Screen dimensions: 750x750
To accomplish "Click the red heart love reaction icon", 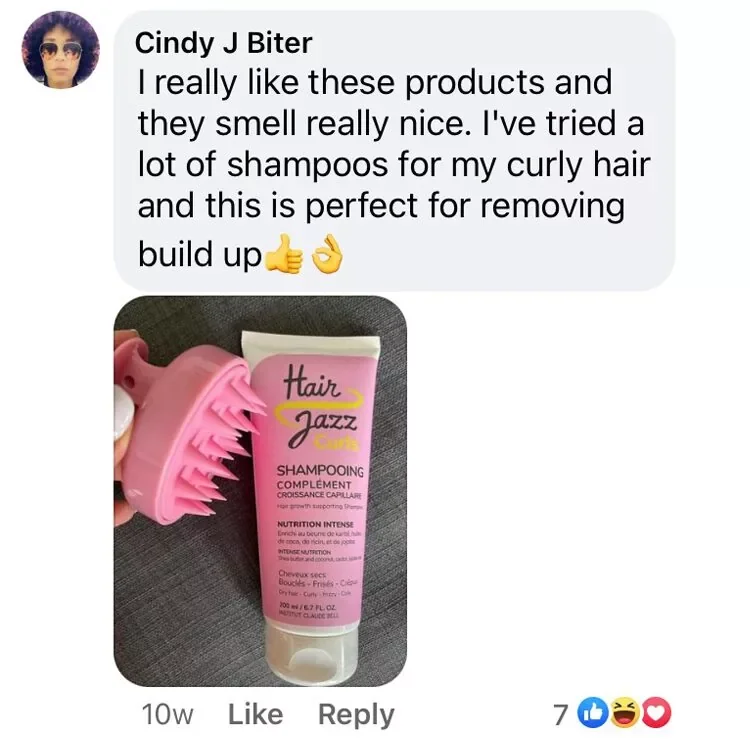I will pyautogui.click(x=657, y=714).
